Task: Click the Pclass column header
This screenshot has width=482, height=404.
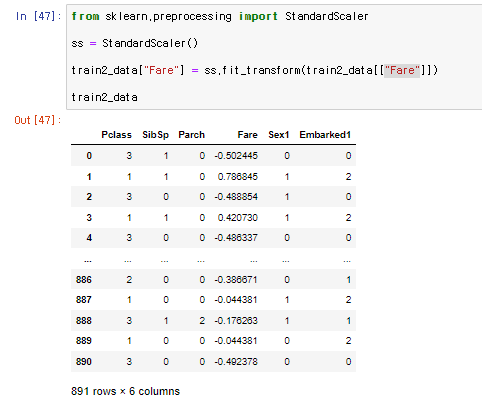Action: click(x=116, y=135)
